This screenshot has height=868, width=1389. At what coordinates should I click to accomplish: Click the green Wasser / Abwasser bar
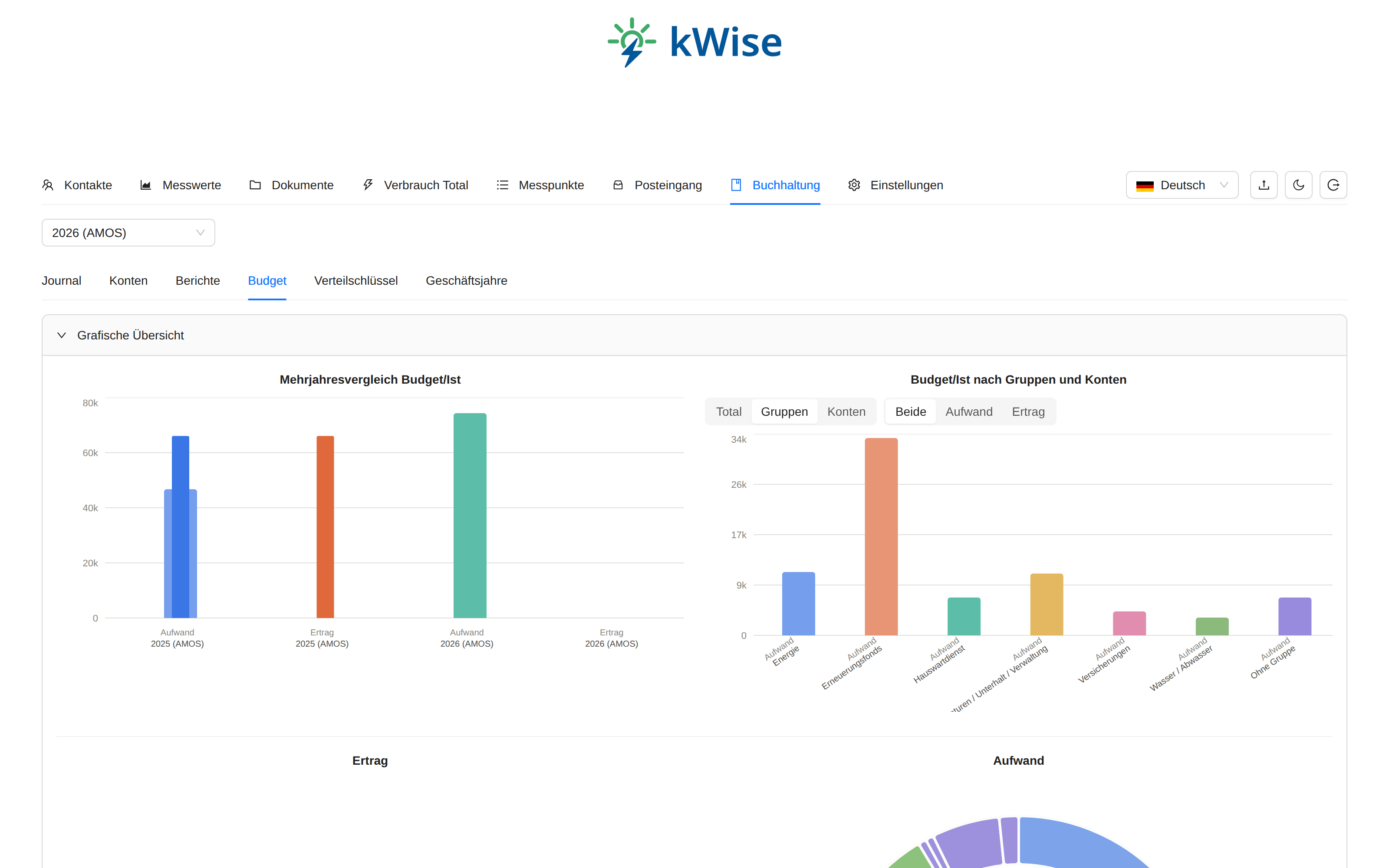(1211, 626)
